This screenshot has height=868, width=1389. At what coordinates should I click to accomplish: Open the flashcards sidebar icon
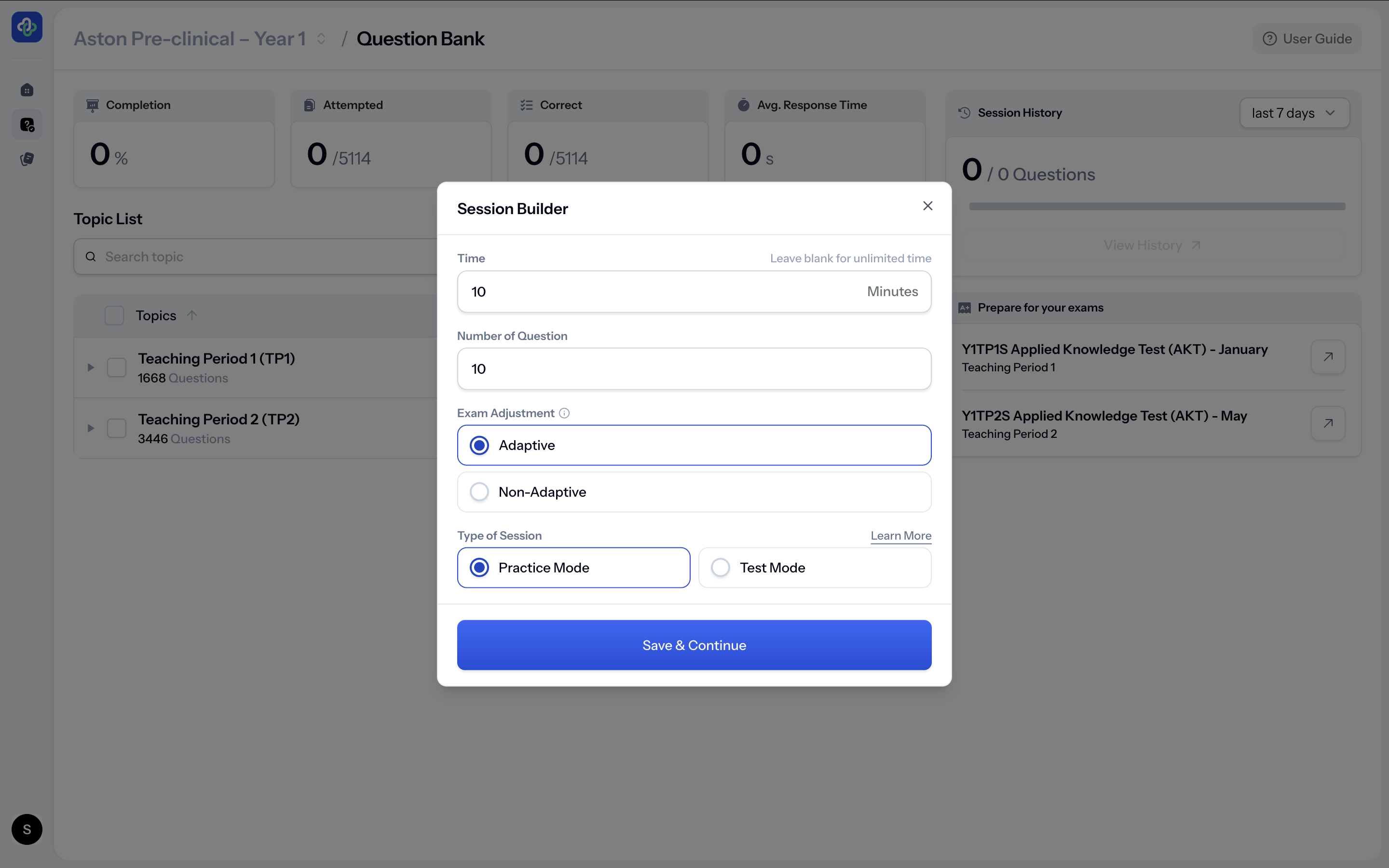(27, 159)
